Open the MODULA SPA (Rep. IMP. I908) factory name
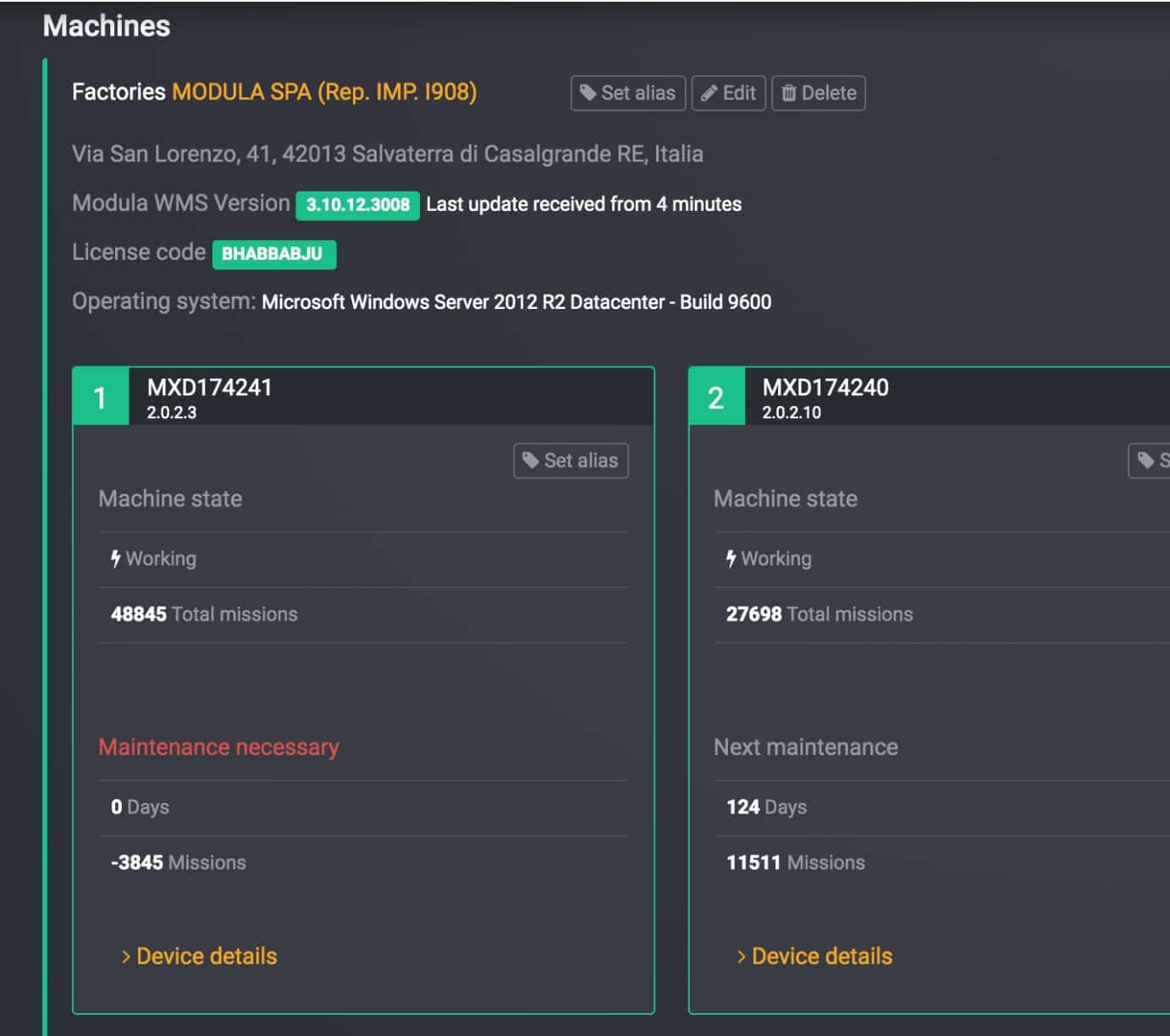Viewport: 1170px width, 1036px height. coord(324,91)
